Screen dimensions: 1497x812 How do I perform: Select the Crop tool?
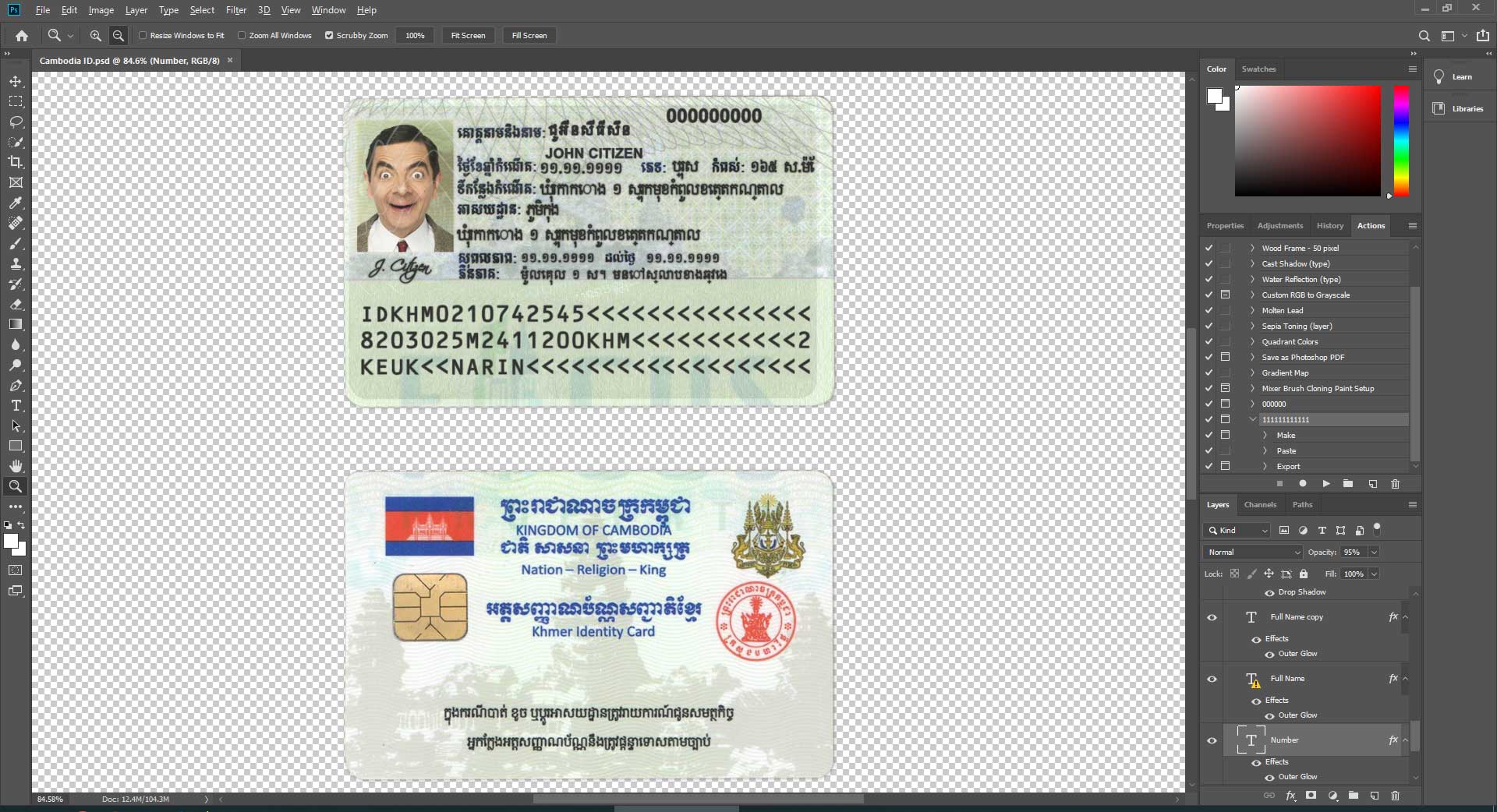(x=16, y=162)
